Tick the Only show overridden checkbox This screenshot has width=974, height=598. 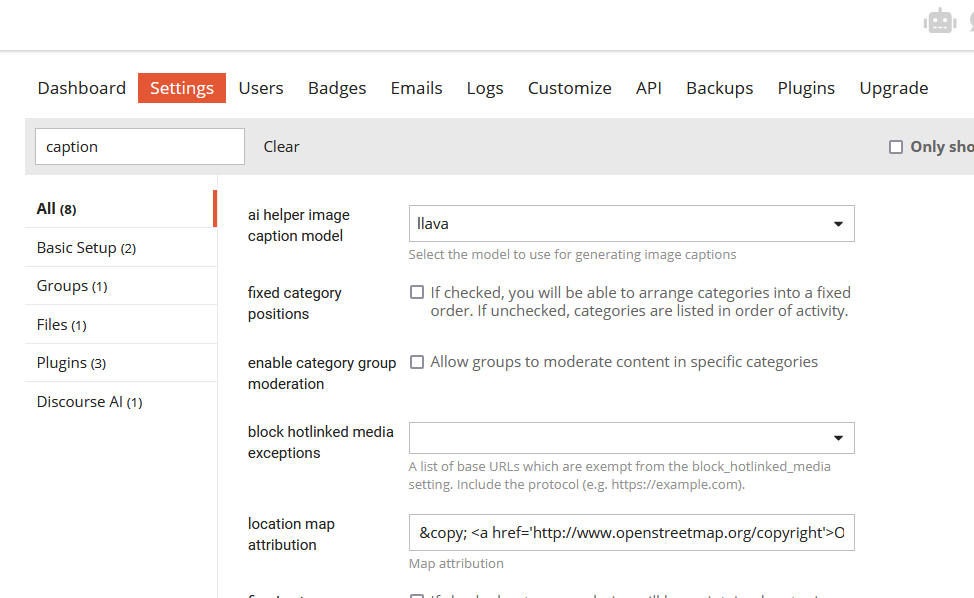[896, 147]
